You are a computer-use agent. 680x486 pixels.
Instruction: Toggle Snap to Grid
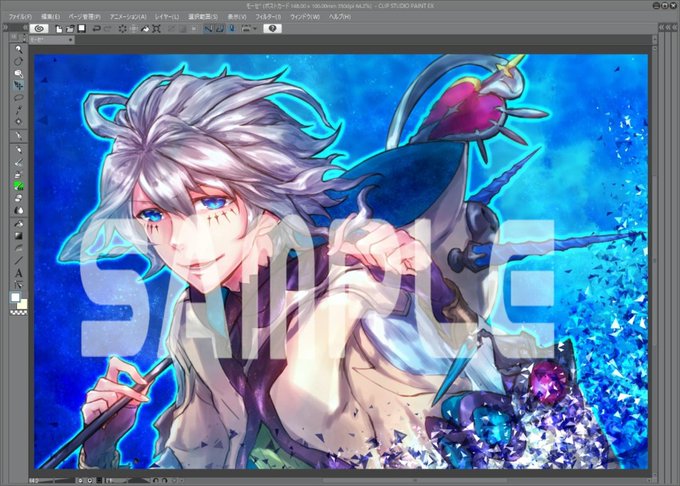click(232, 29)
